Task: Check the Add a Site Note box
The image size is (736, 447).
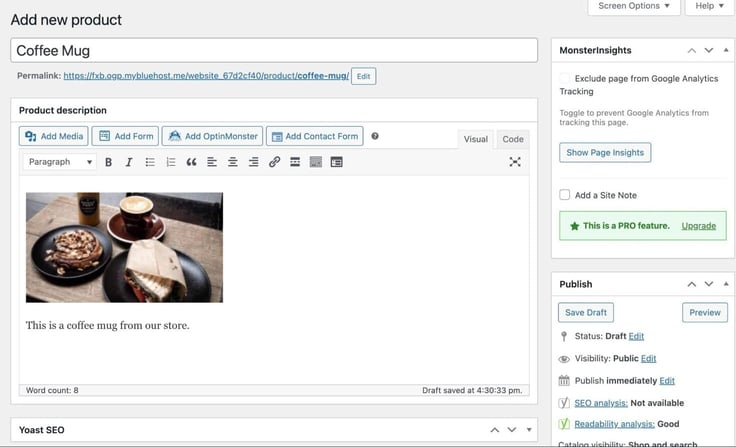Action: coord(565,195)
